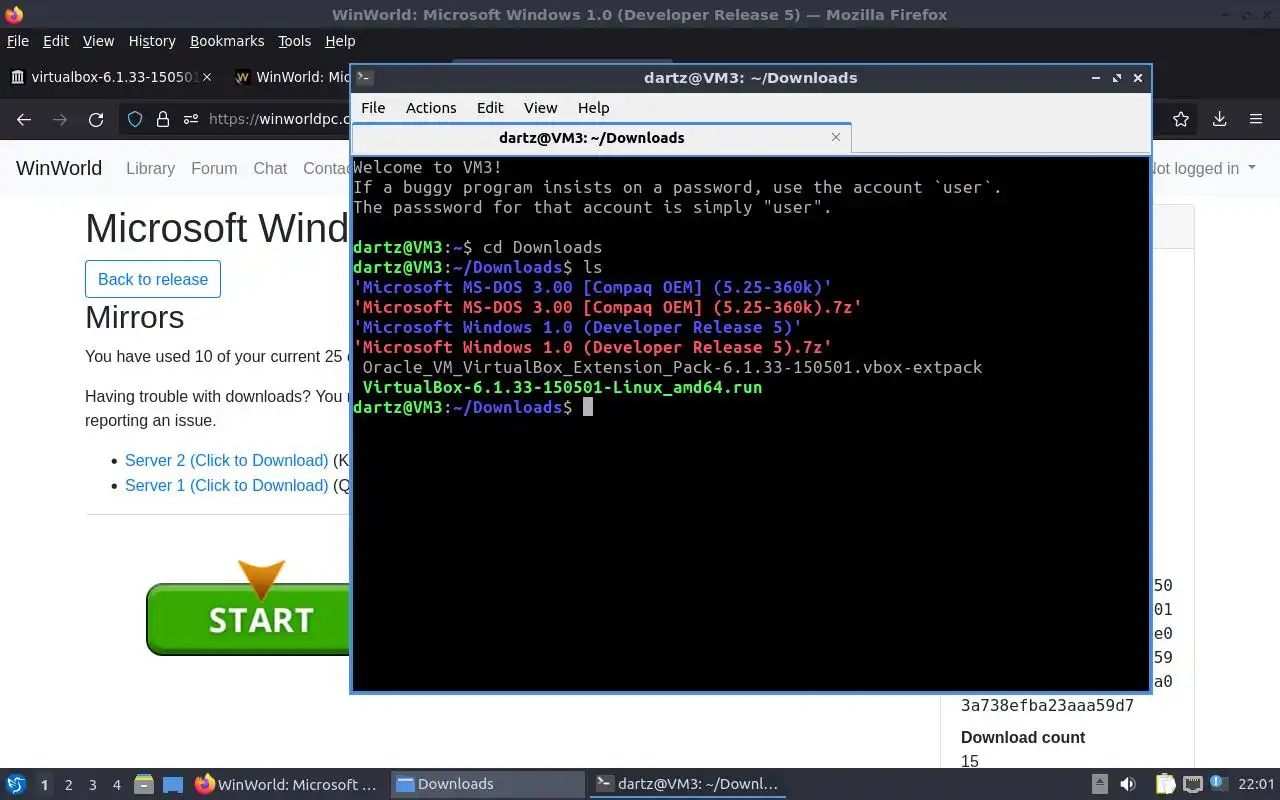This screenshot has width=1280, height=800.
Task: Open the clipboard manager tray icon
Action: tap(1166, 784)
